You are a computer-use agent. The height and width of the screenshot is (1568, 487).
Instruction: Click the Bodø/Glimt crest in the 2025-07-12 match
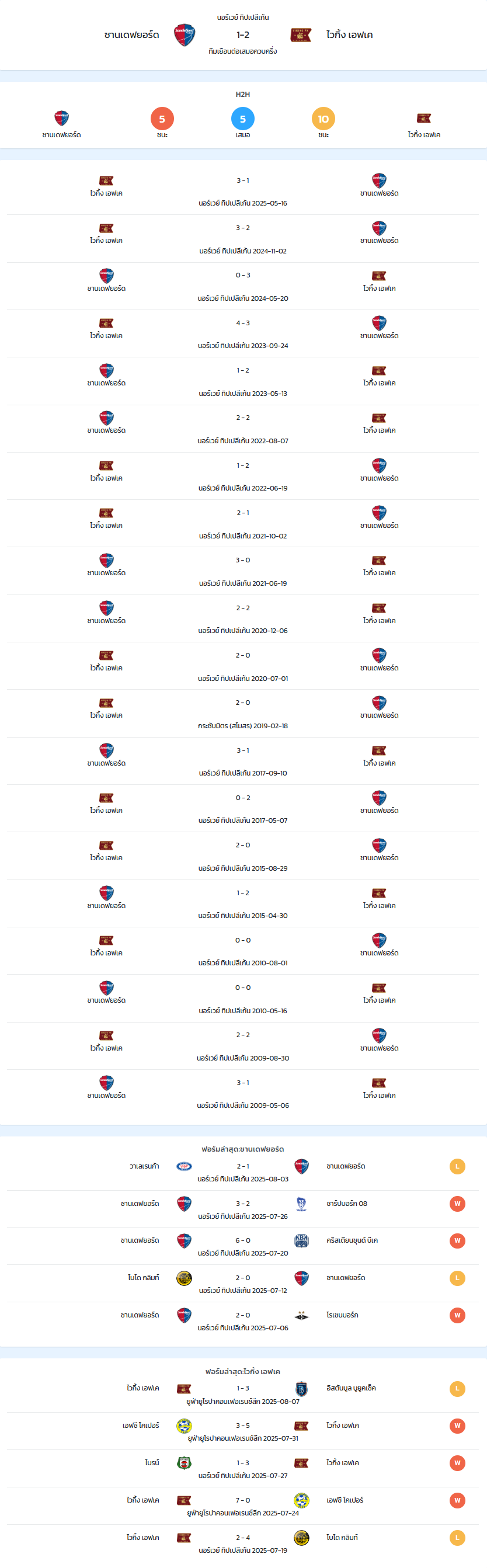click(x=184, y=1278)
